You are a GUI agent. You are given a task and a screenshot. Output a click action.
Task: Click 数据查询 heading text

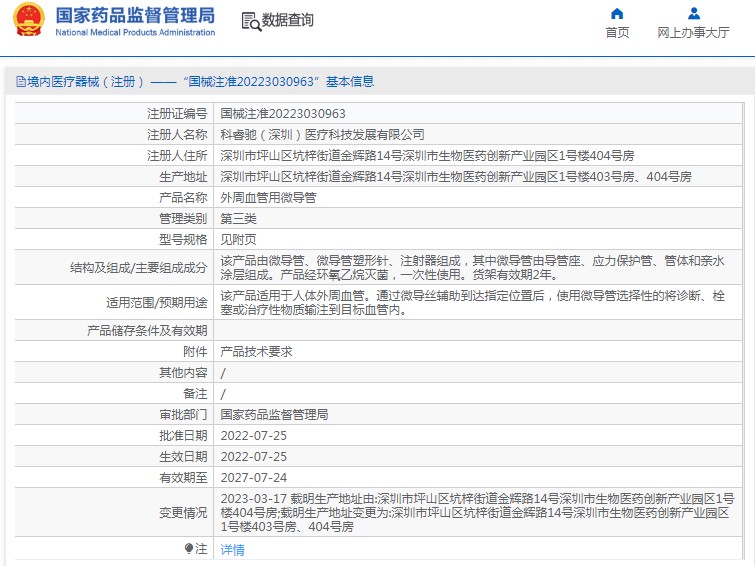click(x=287, y=20)
